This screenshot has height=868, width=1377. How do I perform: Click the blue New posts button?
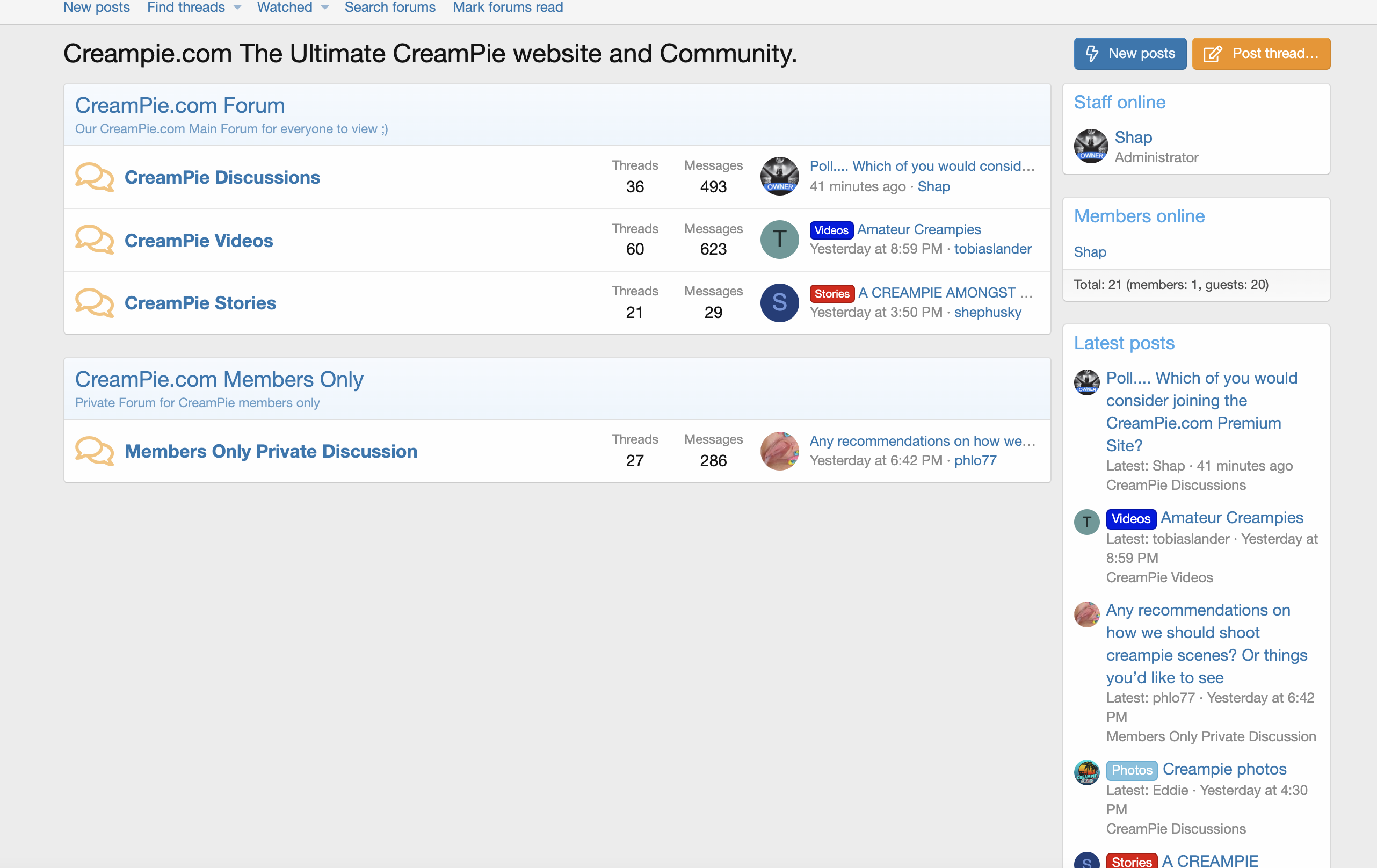point(1130,54)
